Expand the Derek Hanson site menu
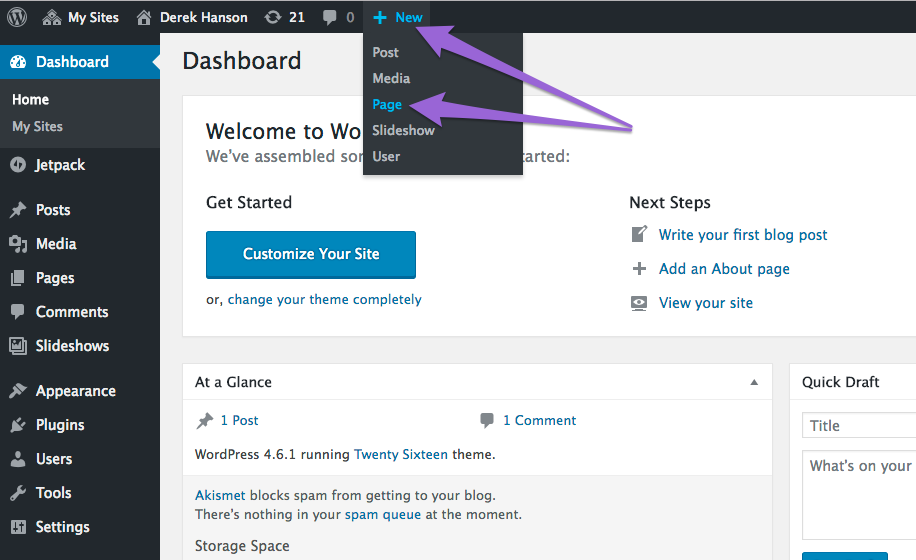Image resolution: width=916 pixels, height=560 pixels. tap(192, 17)
